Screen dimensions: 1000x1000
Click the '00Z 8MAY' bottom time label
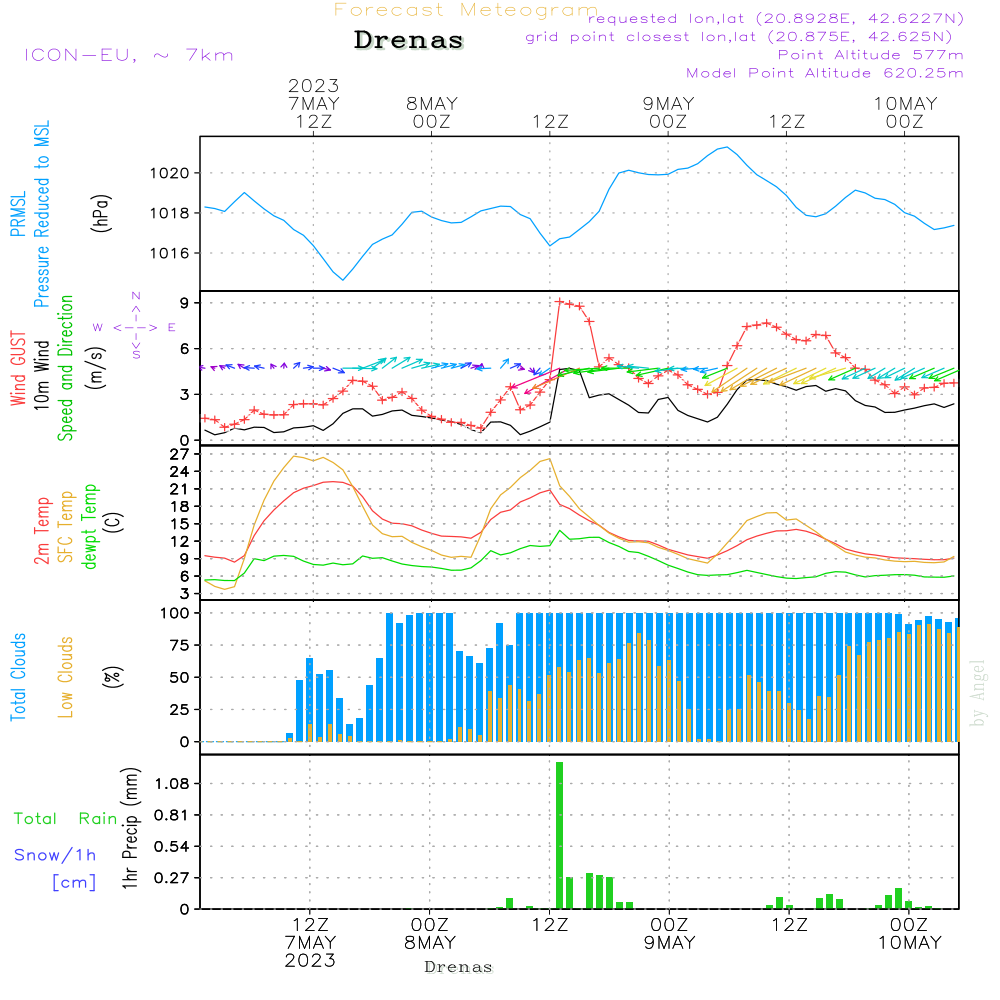pyautogui.click(x=430, y=933)
